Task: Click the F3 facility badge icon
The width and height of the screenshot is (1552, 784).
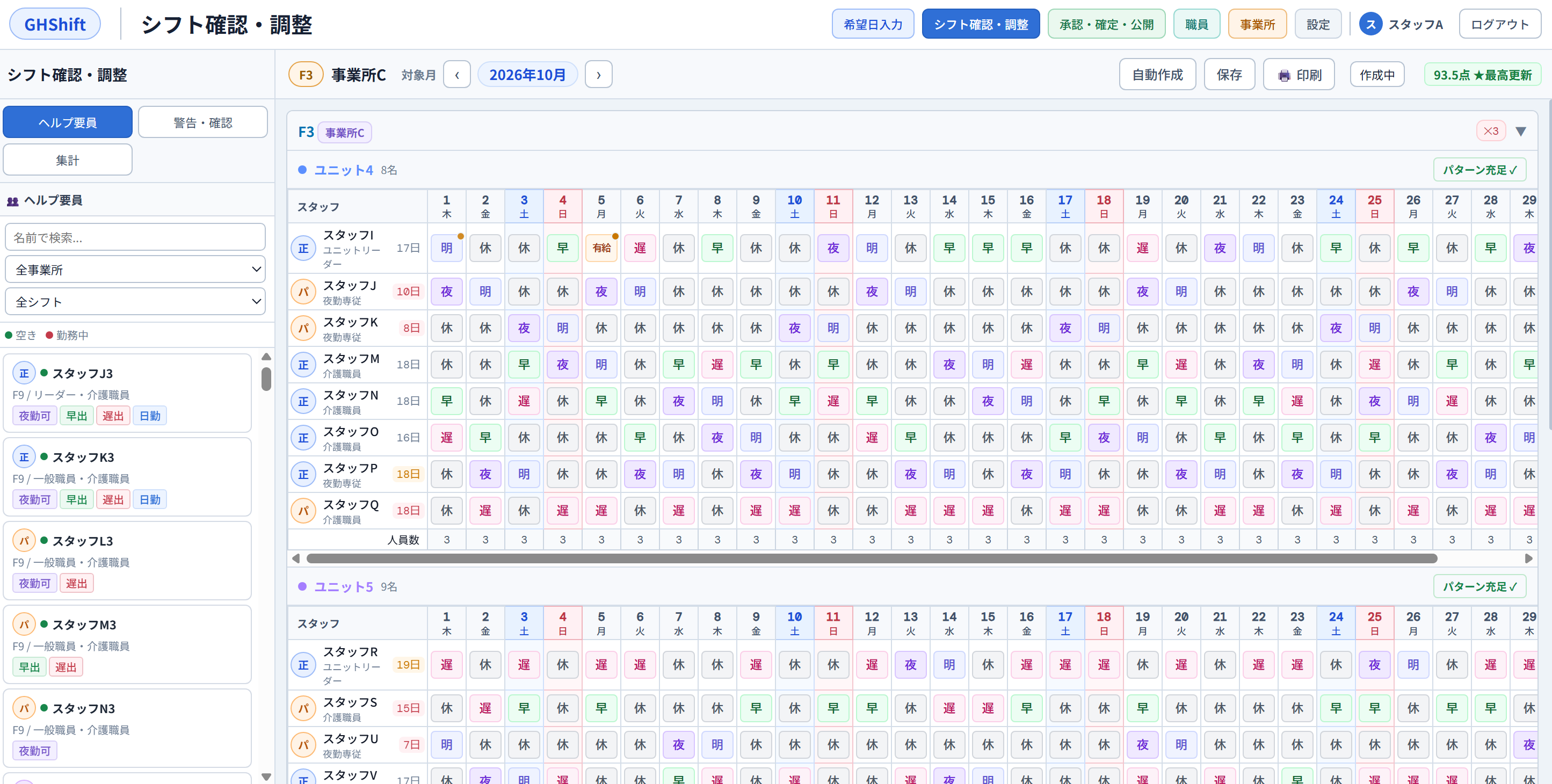Action: tap(306, 75)
